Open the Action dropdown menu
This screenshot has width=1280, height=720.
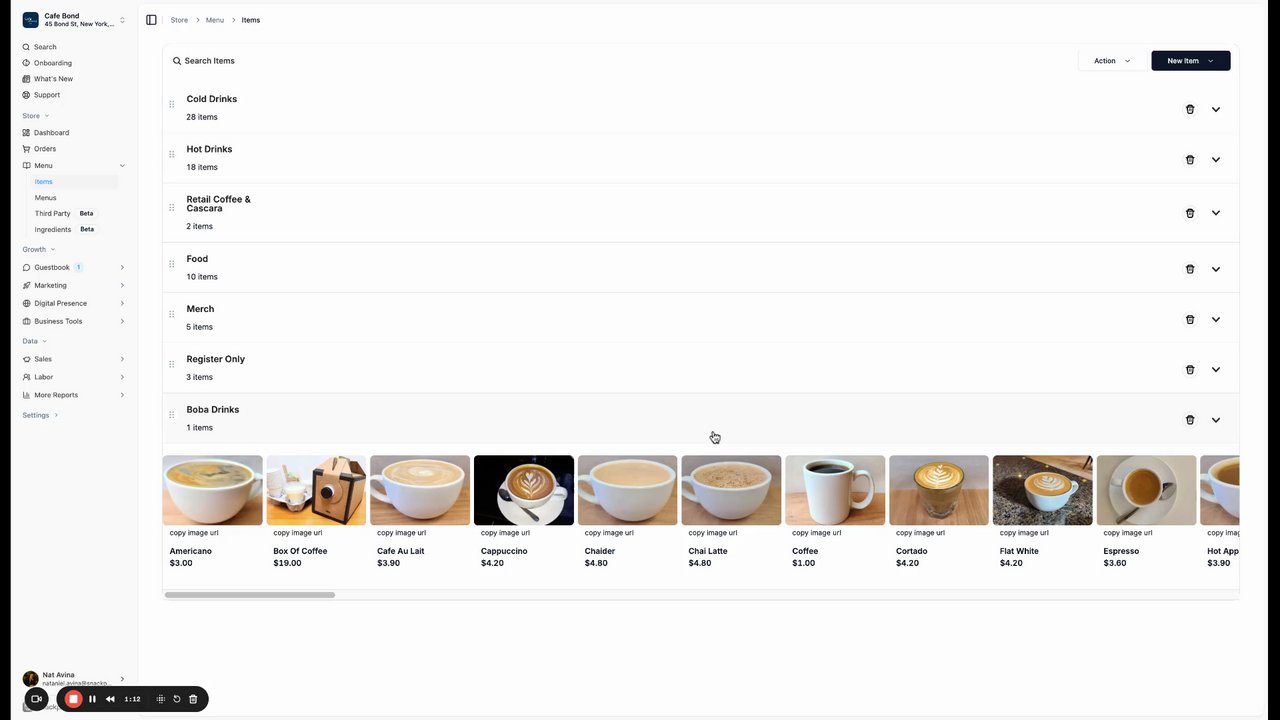[1112, 61]
